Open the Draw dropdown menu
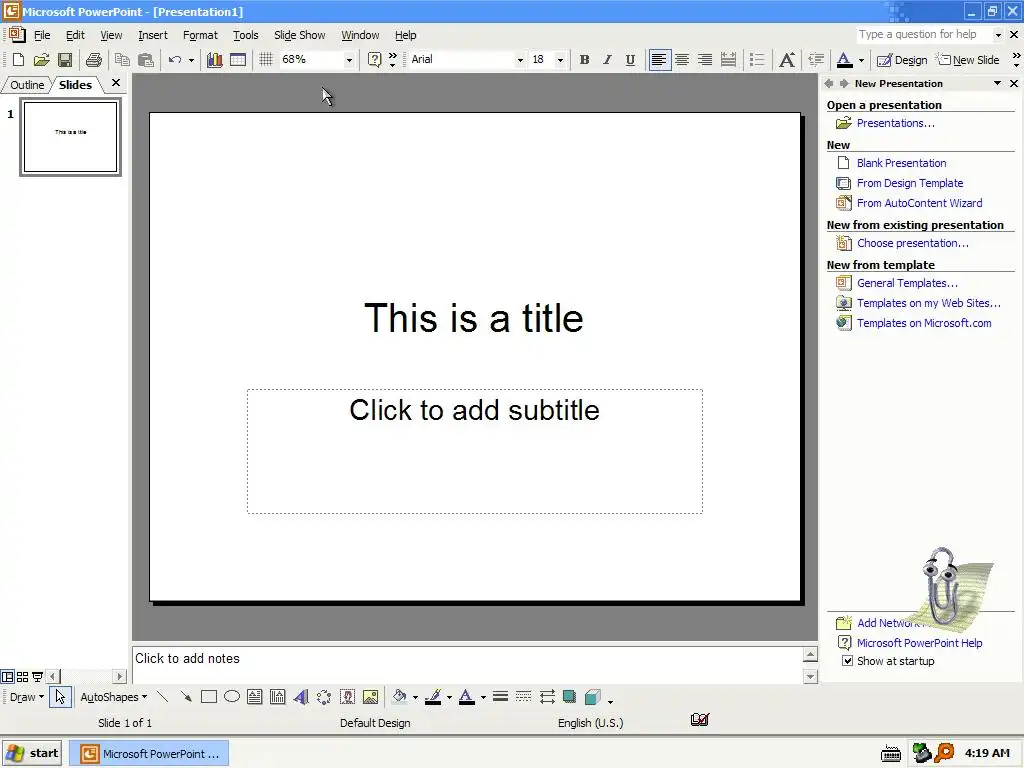 26,697
